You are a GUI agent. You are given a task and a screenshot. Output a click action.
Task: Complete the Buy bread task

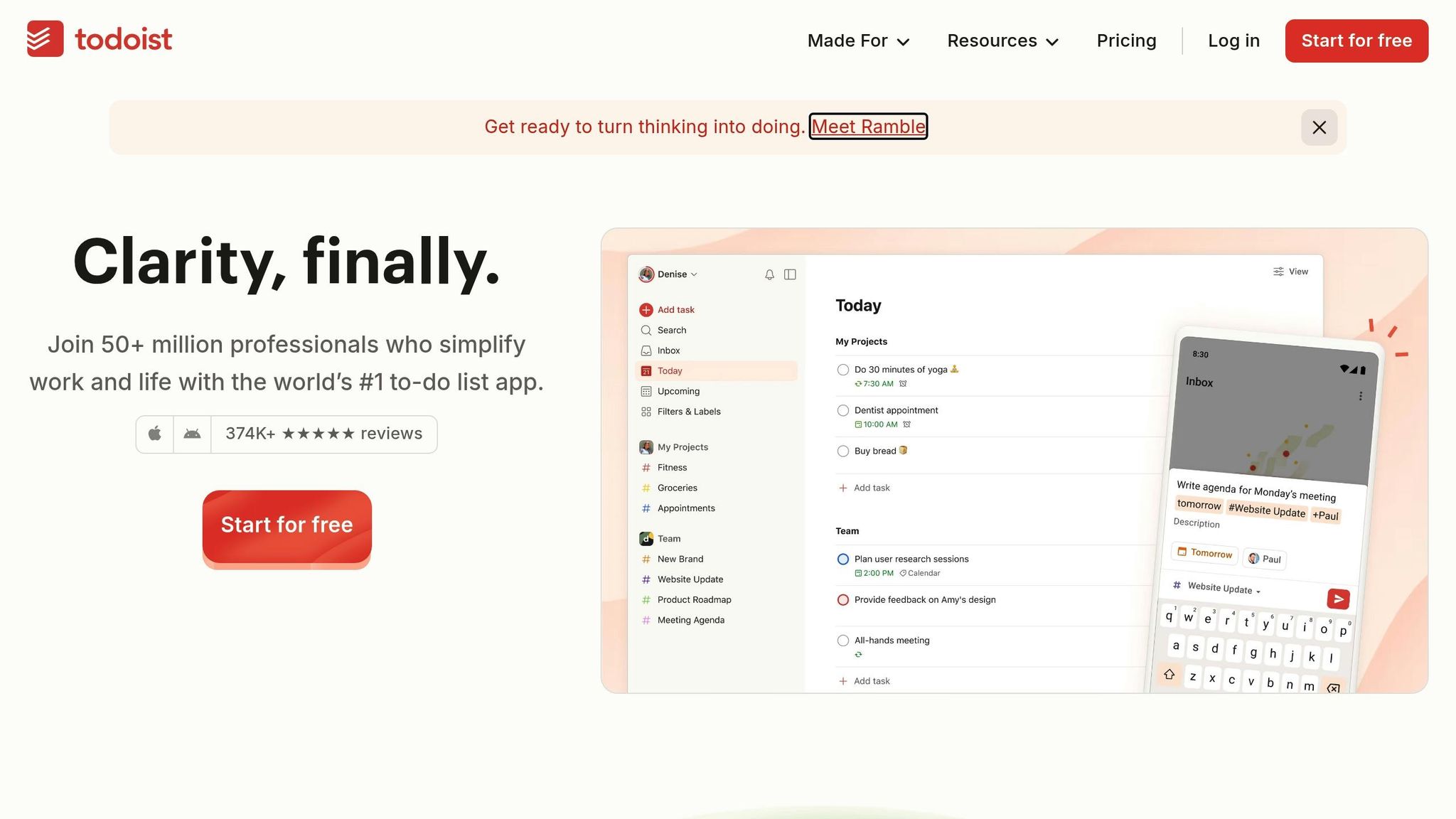(842, 451)
